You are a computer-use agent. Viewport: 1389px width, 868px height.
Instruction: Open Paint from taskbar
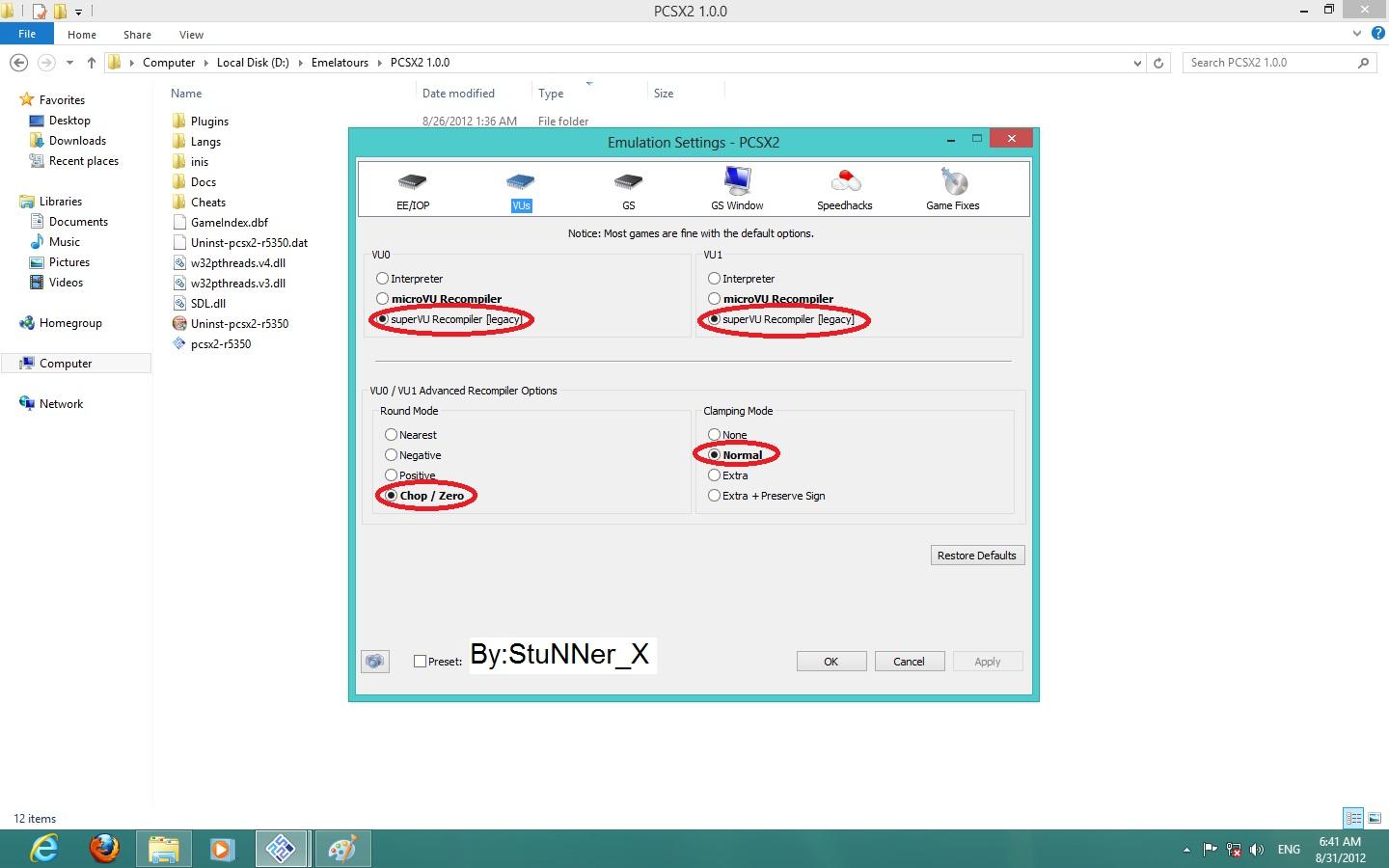[x=341, y=849]
